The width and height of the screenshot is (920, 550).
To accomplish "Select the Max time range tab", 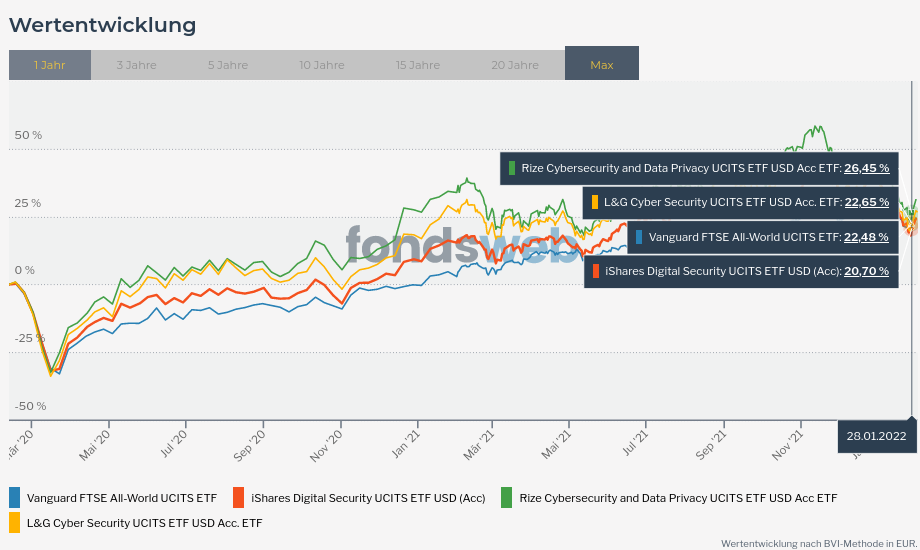I will coord(602,65).
